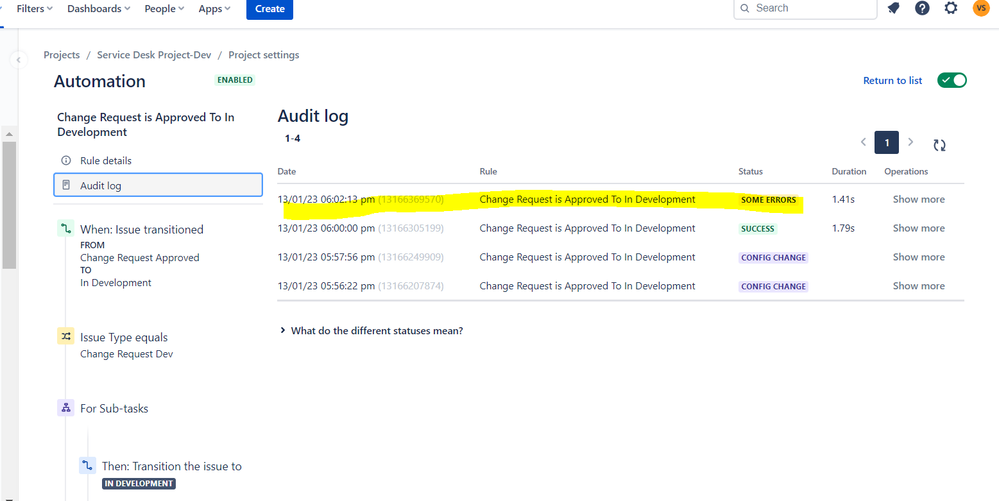Go to the previous audit log page
The image size is (999, 501).
863,142
